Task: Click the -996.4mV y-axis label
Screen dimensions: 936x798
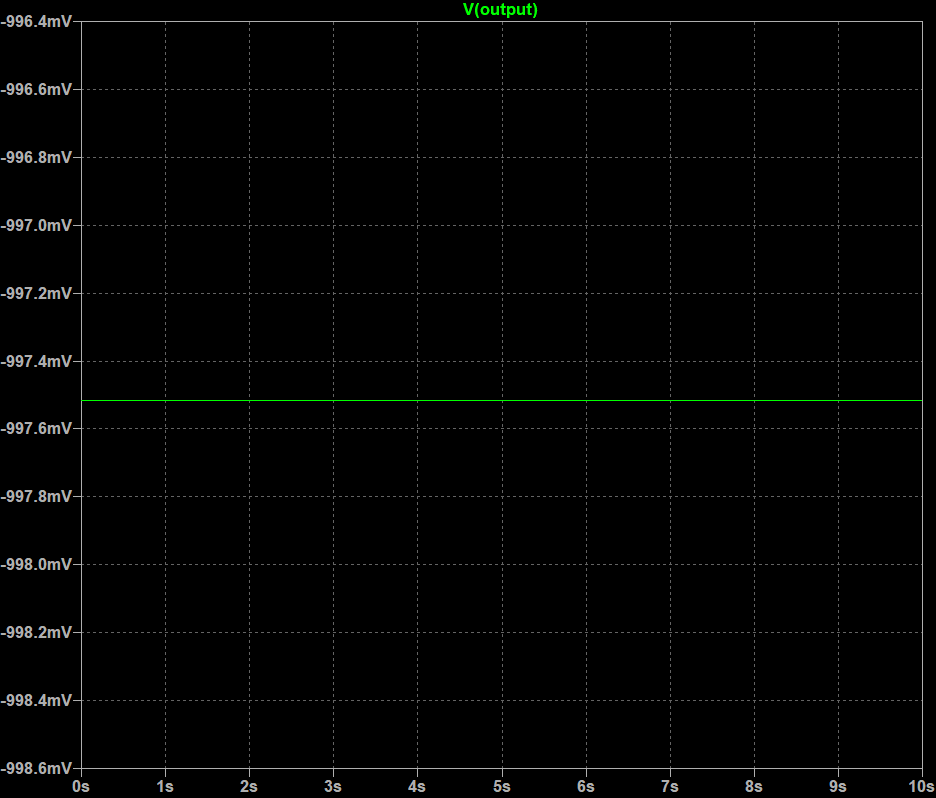Action: click(37, 22)
